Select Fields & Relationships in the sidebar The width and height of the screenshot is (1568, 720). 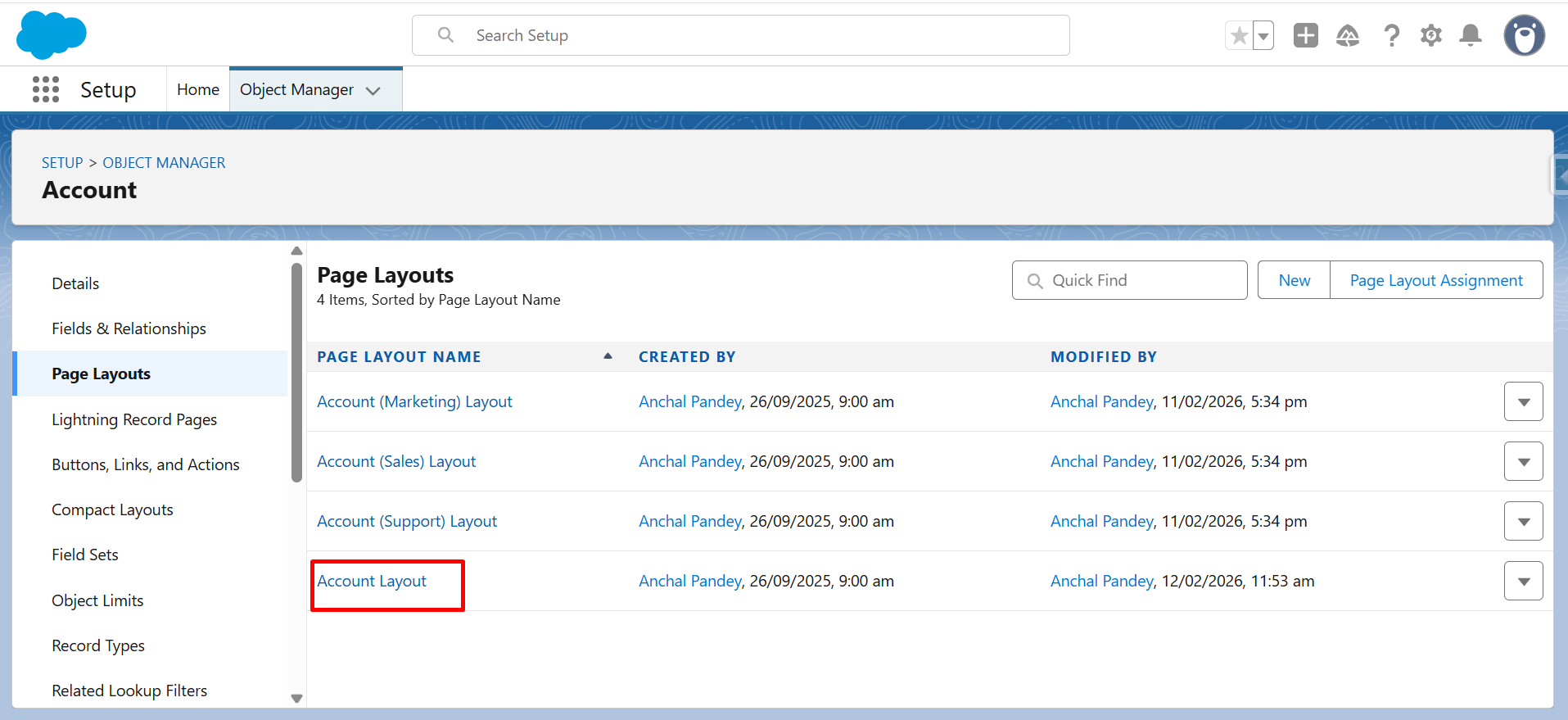click(129, 328)
